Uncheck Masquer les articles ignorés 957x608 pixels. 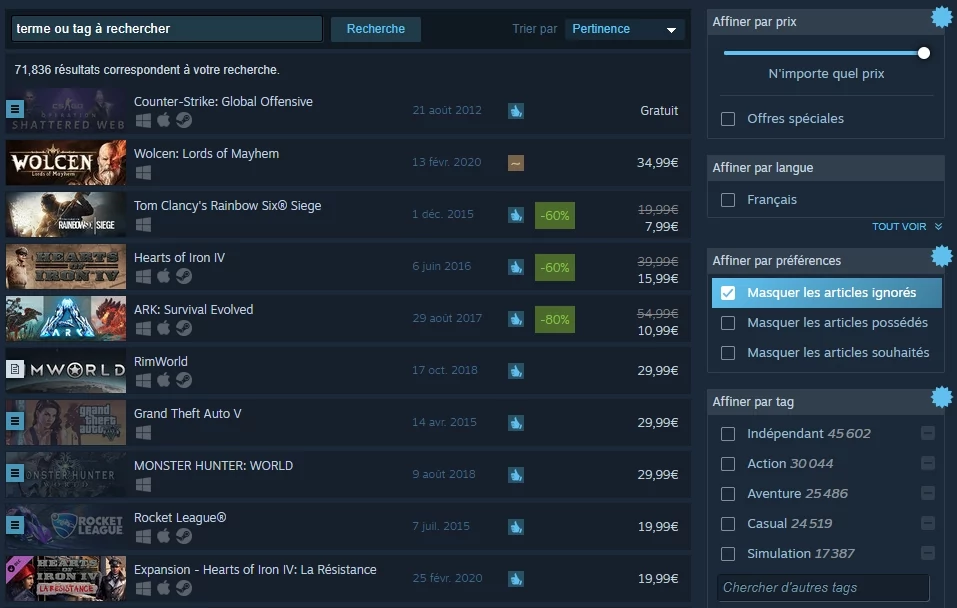pyautogui.click(x=728, y=293)
